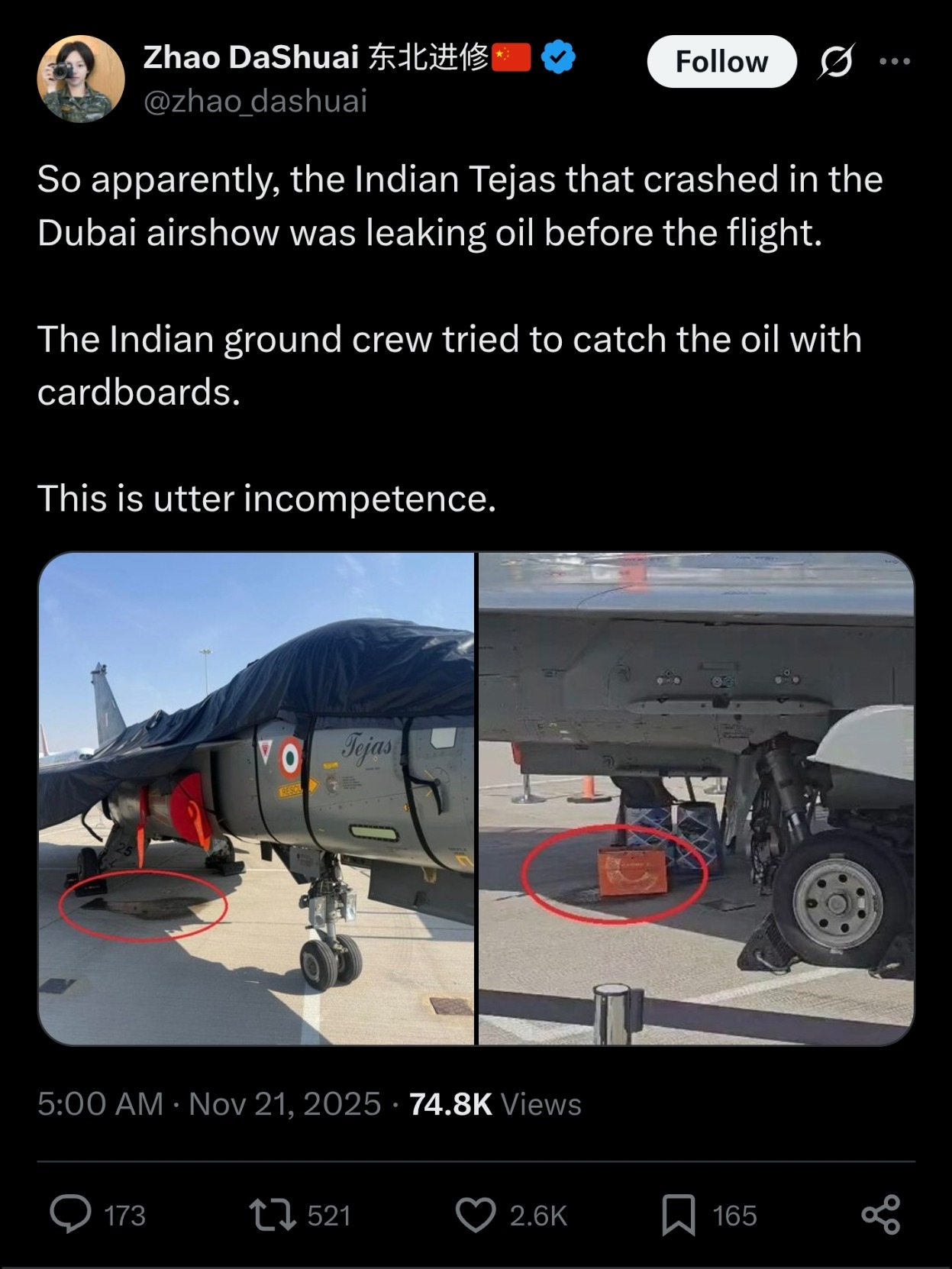The height and width of the screenshot is (1269, 952).
Task: View the 74.8K Views analytics
Action: [495, 1104]
